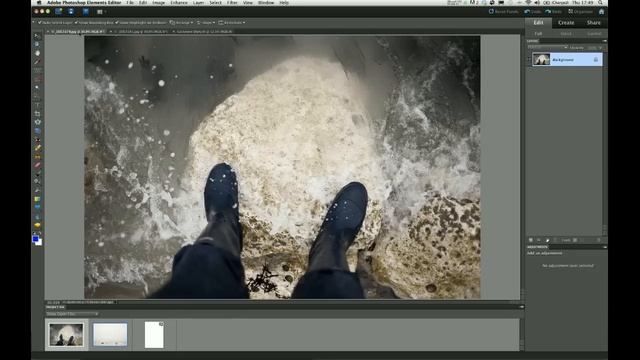Select the second Project Bin thumbnail, pale landscape

coord(110,334)
